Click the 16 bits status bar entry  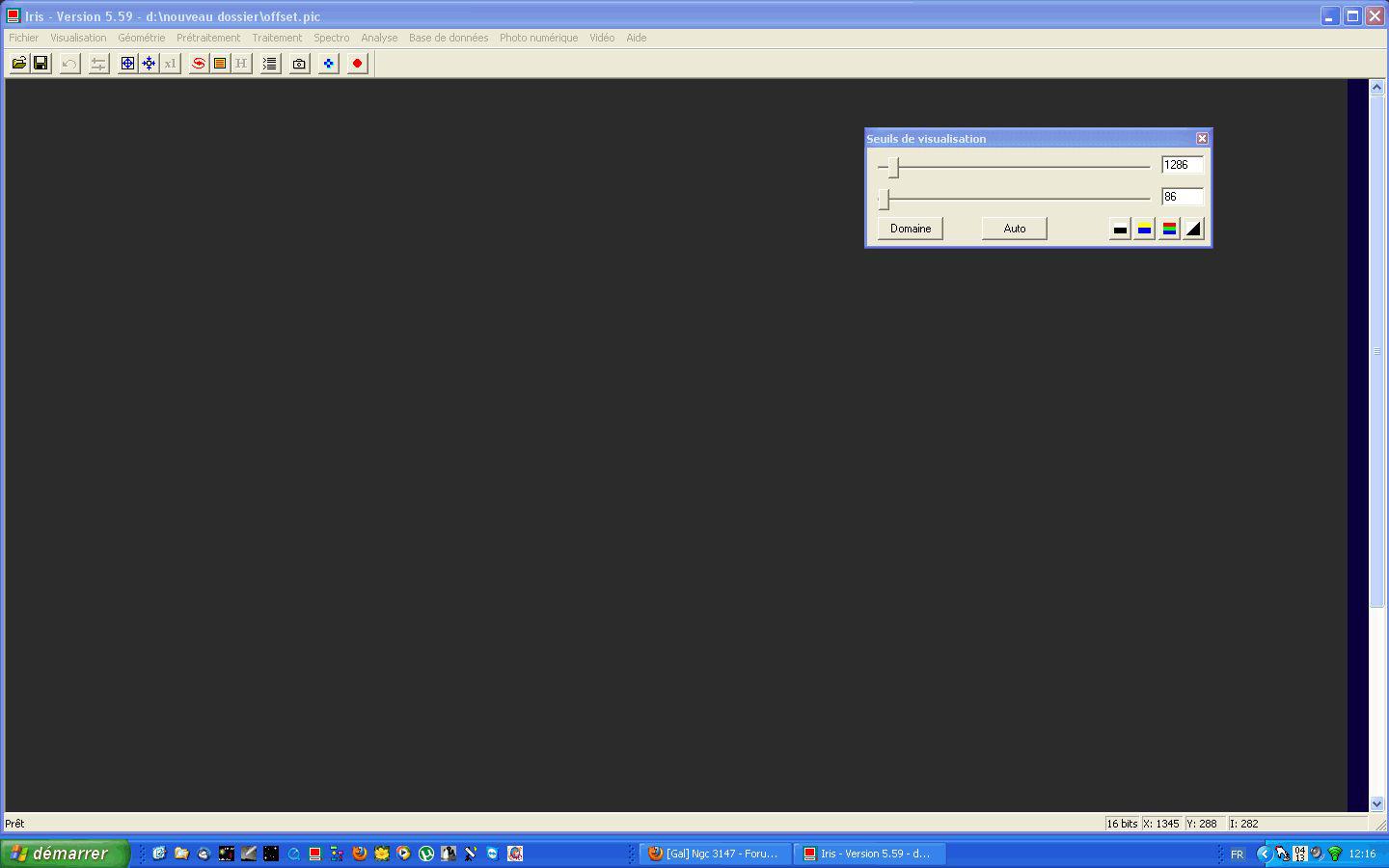1122,824
